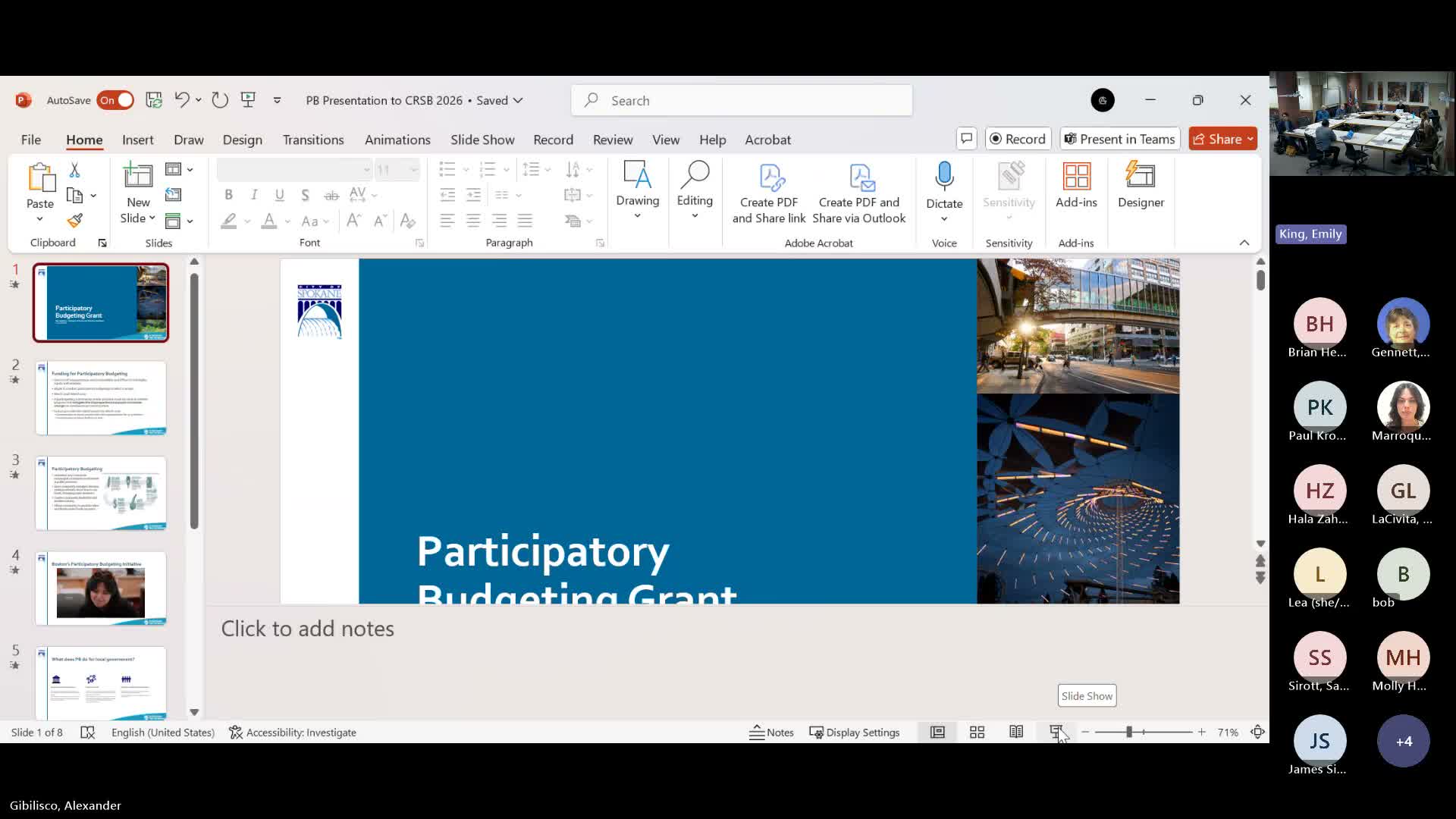Image resolution: width=1456 pixels, height=819 pixels.
Task: Toggle the Notes pane
Action: pyautogui.click(x=771, y=732)
